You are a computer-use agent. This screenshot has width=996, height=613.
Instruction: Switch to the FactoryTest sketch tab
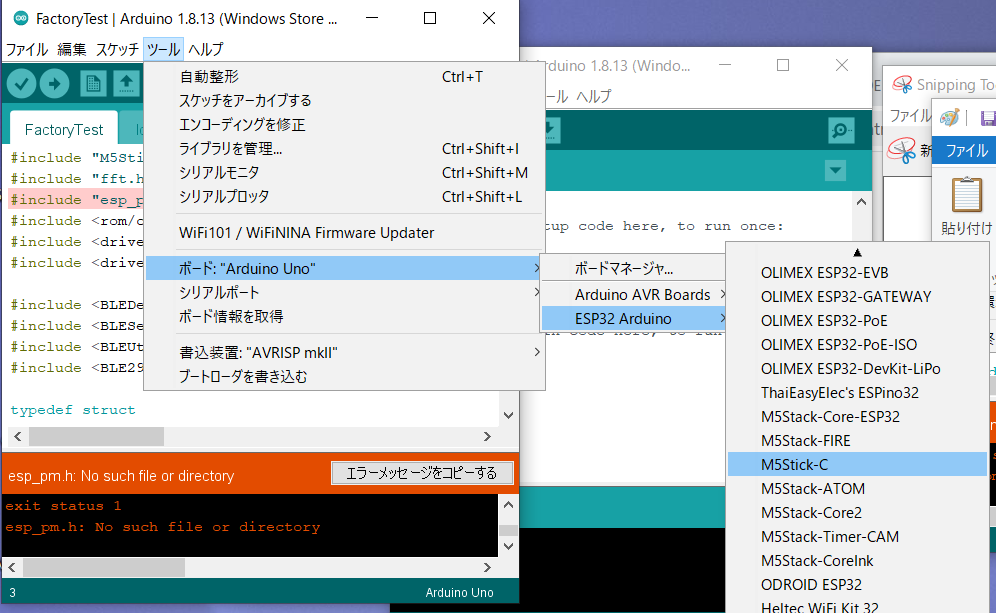64,129
